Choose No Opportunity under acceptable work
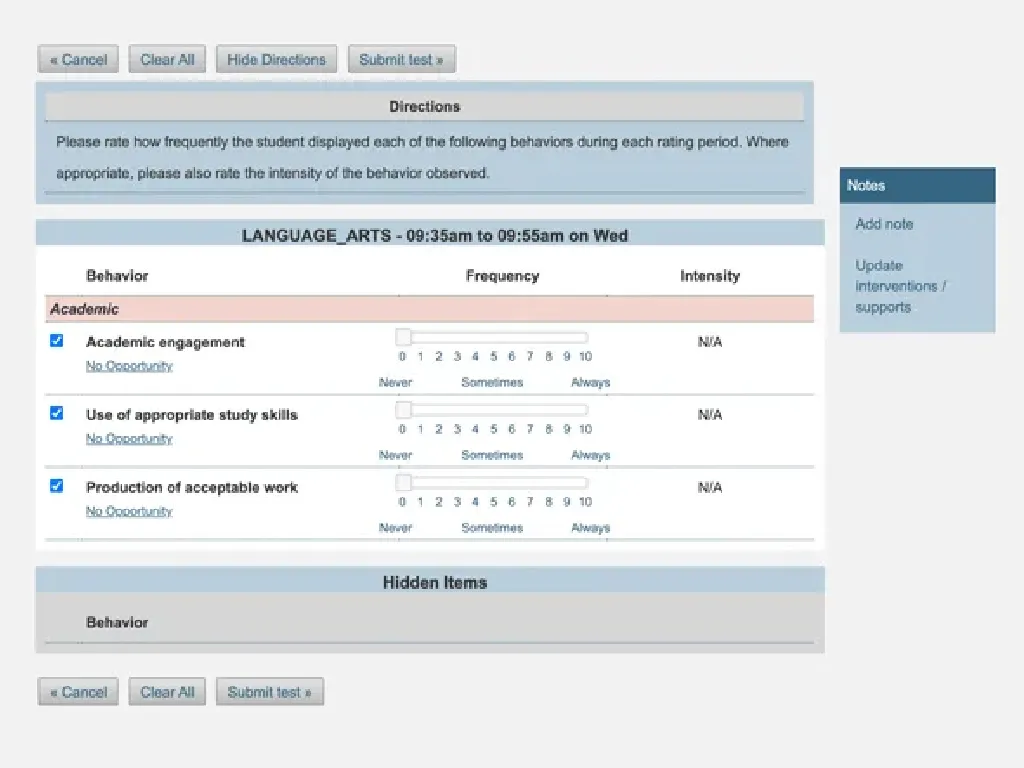 pos(129,512)
